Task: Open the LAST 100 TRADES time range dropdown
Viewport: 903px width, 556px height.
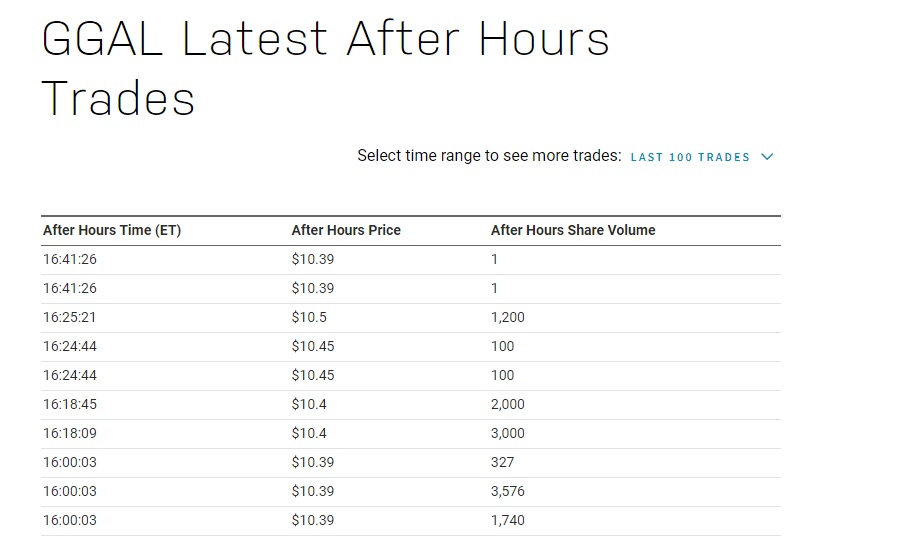Action: tap(690, 157)
